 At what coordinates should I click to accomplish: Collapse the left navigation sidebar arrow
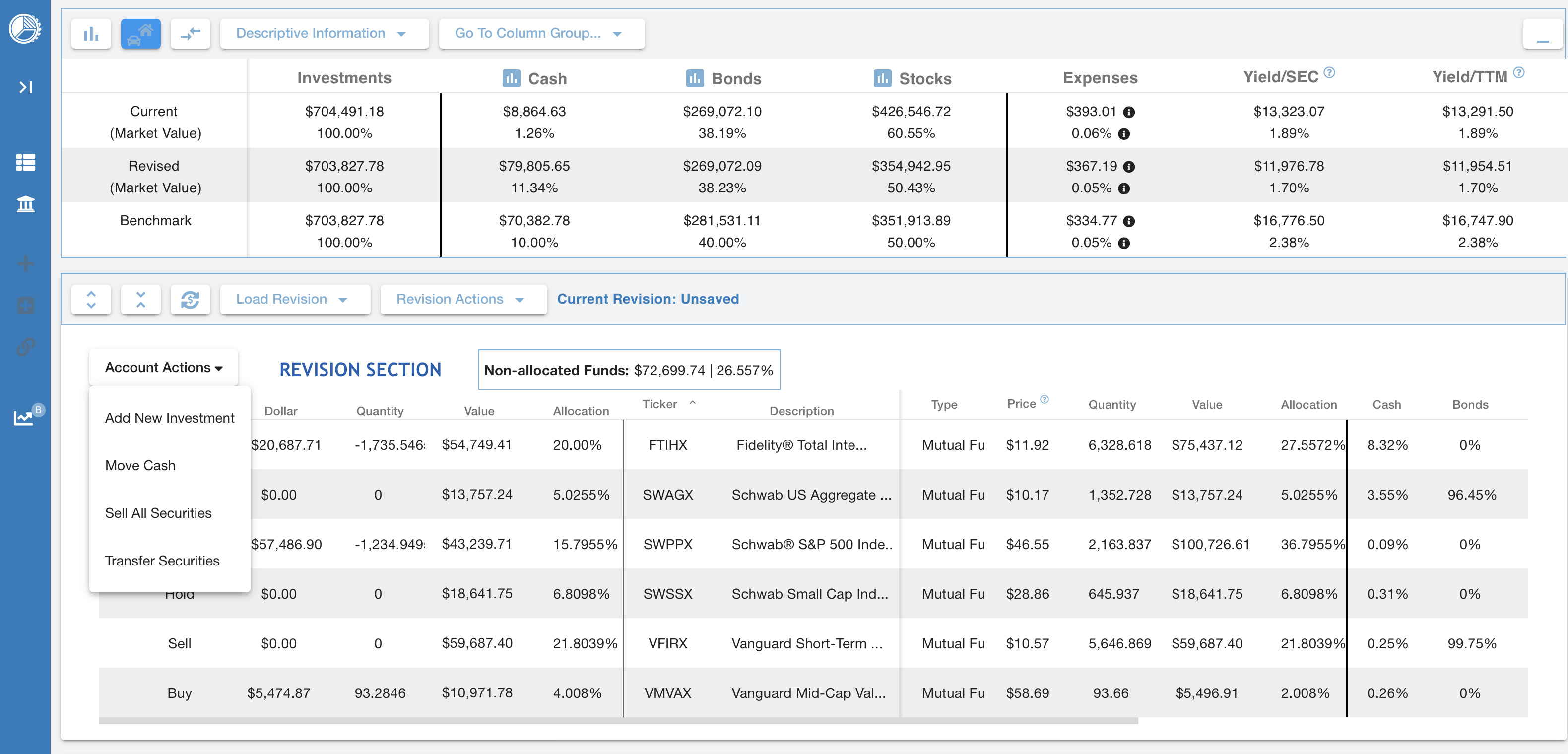coord(26,87)
